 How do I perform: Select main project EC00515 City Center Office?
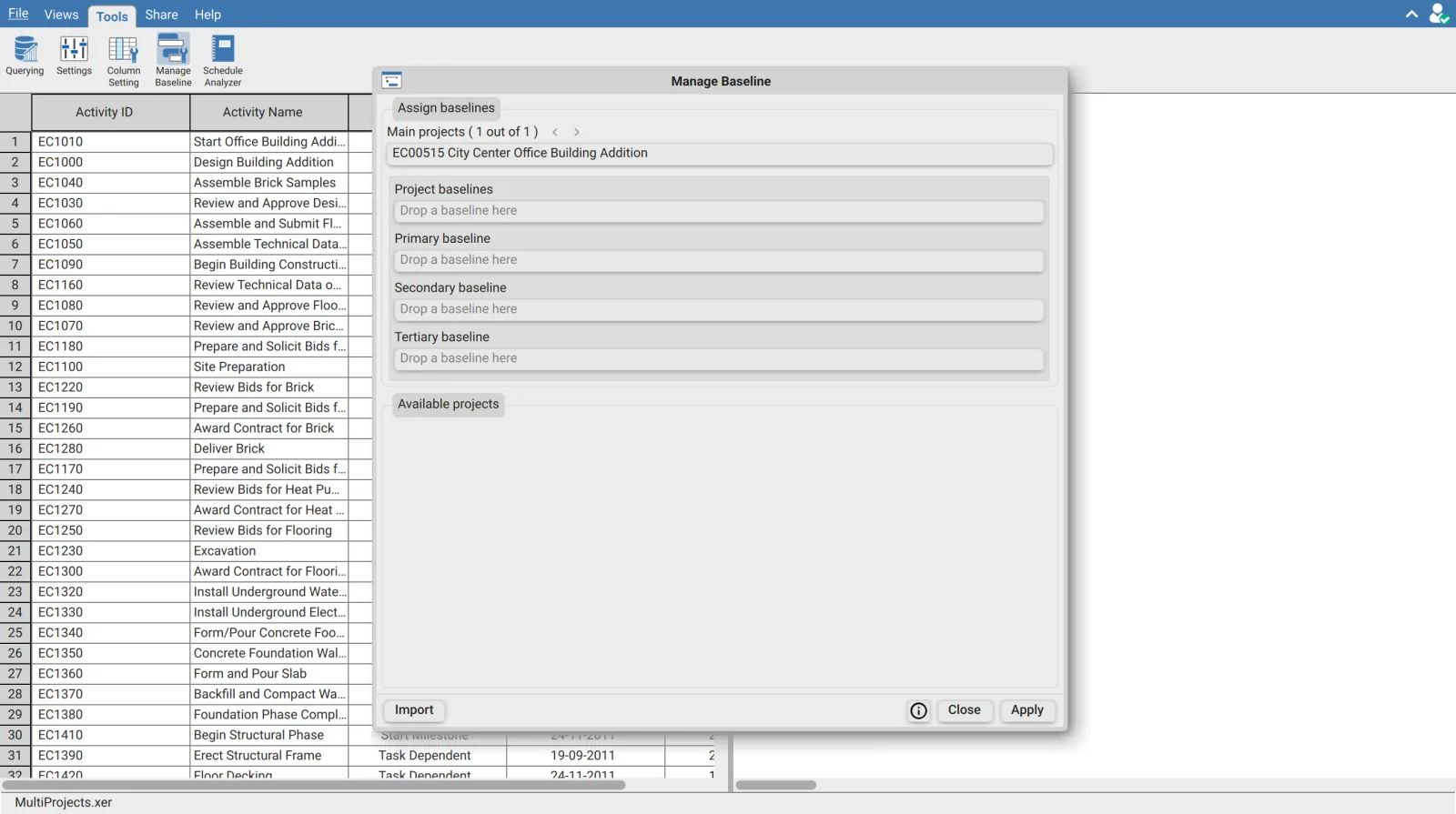[720, 154]
